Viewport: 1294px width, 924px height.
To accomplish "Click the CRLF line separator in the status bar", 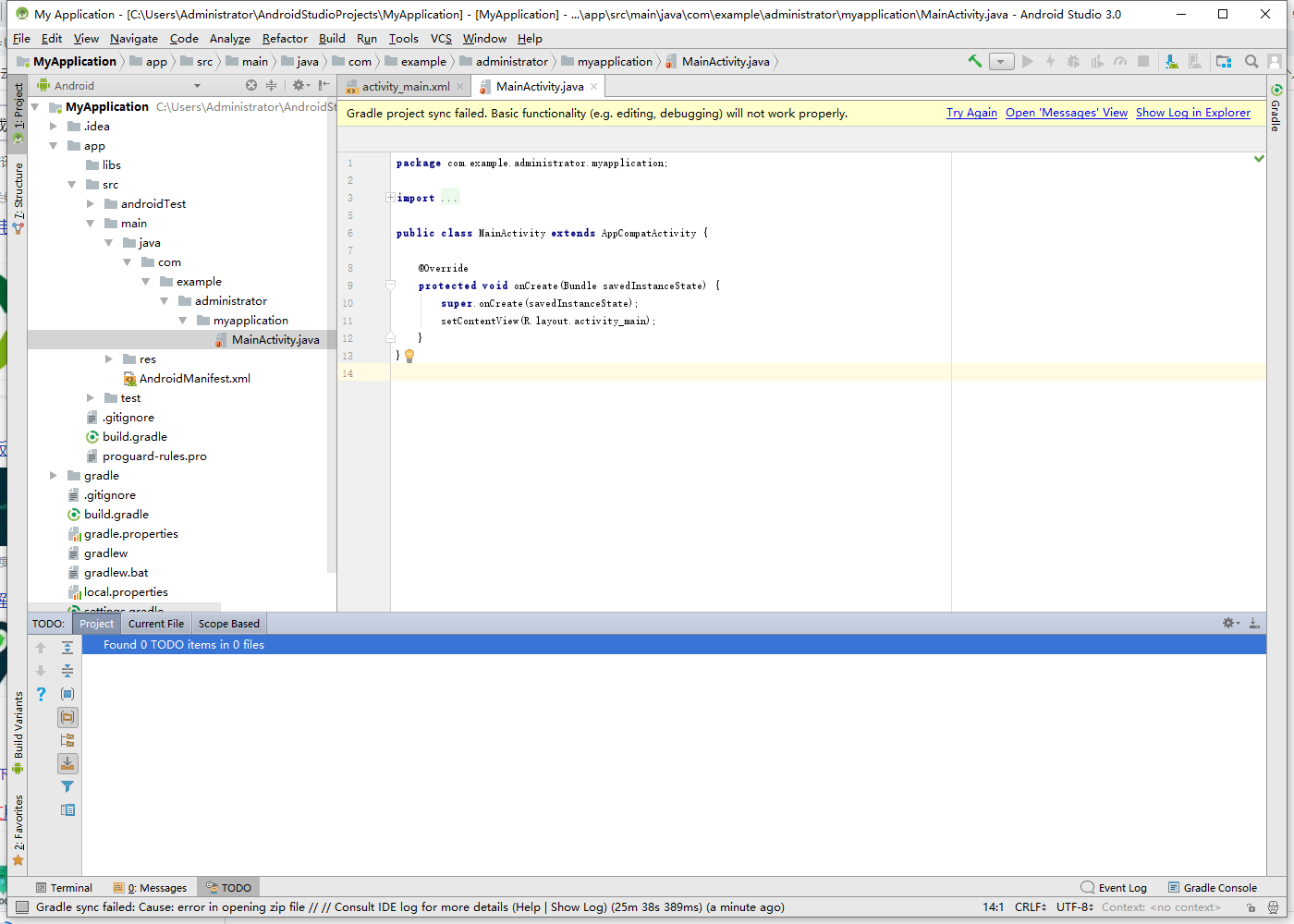I will [1031, 907].
